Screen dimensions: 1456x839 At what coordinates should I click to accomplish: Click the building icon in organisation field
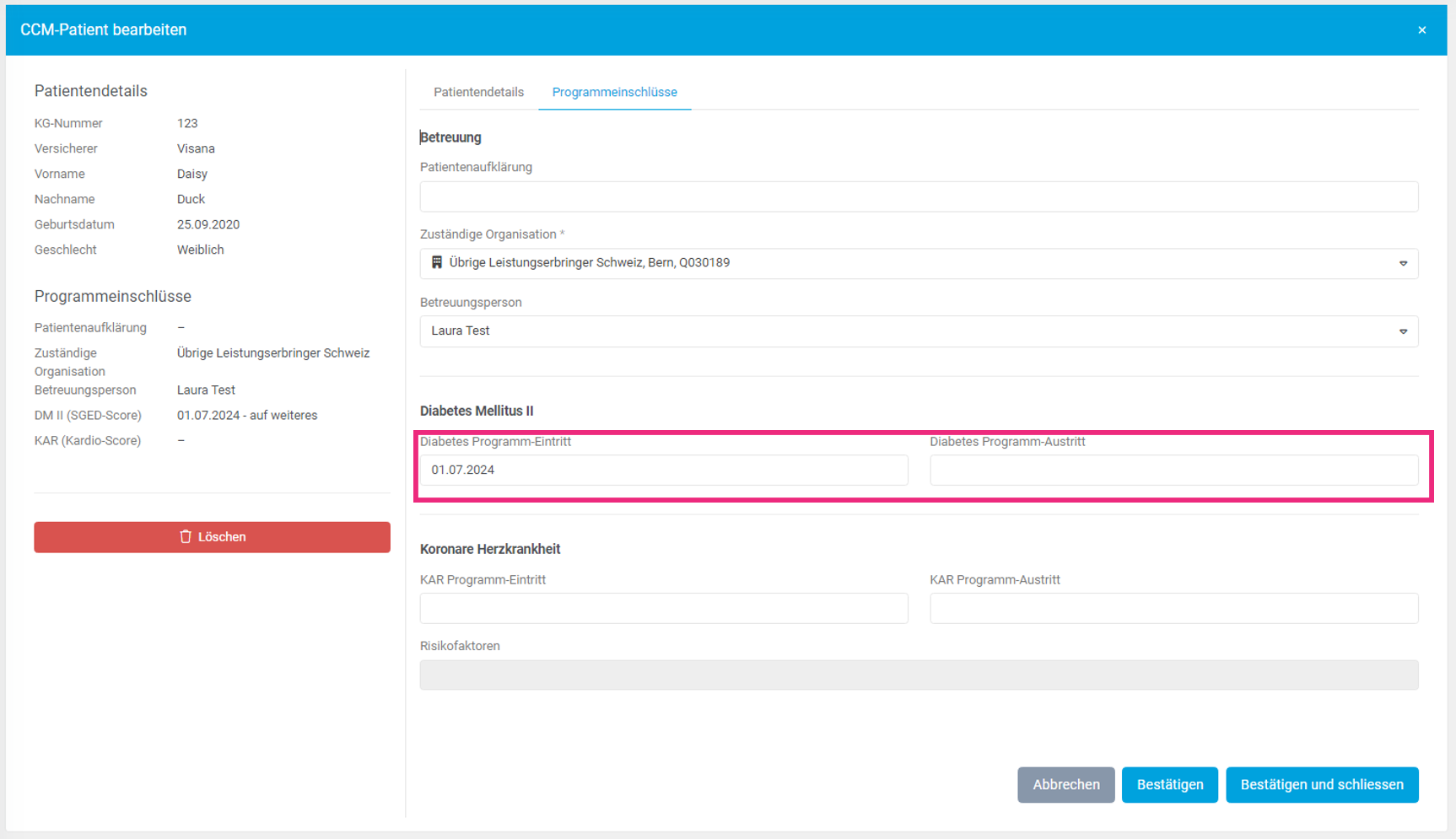(437, 263)
